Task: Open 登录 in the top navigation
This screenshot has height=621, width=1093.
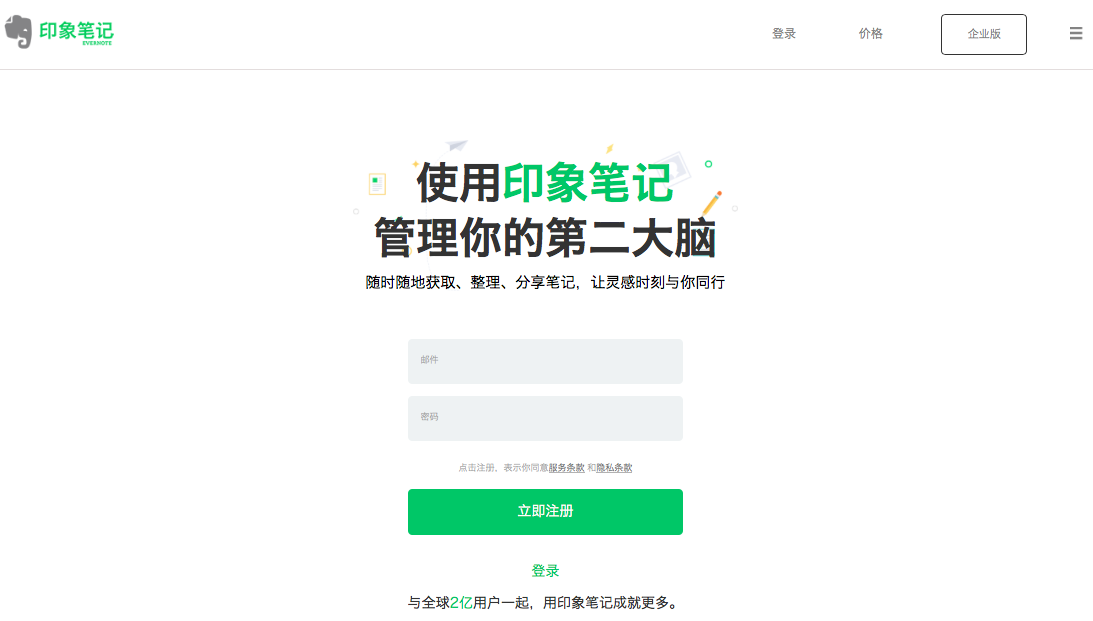Action: coord(784,33)
